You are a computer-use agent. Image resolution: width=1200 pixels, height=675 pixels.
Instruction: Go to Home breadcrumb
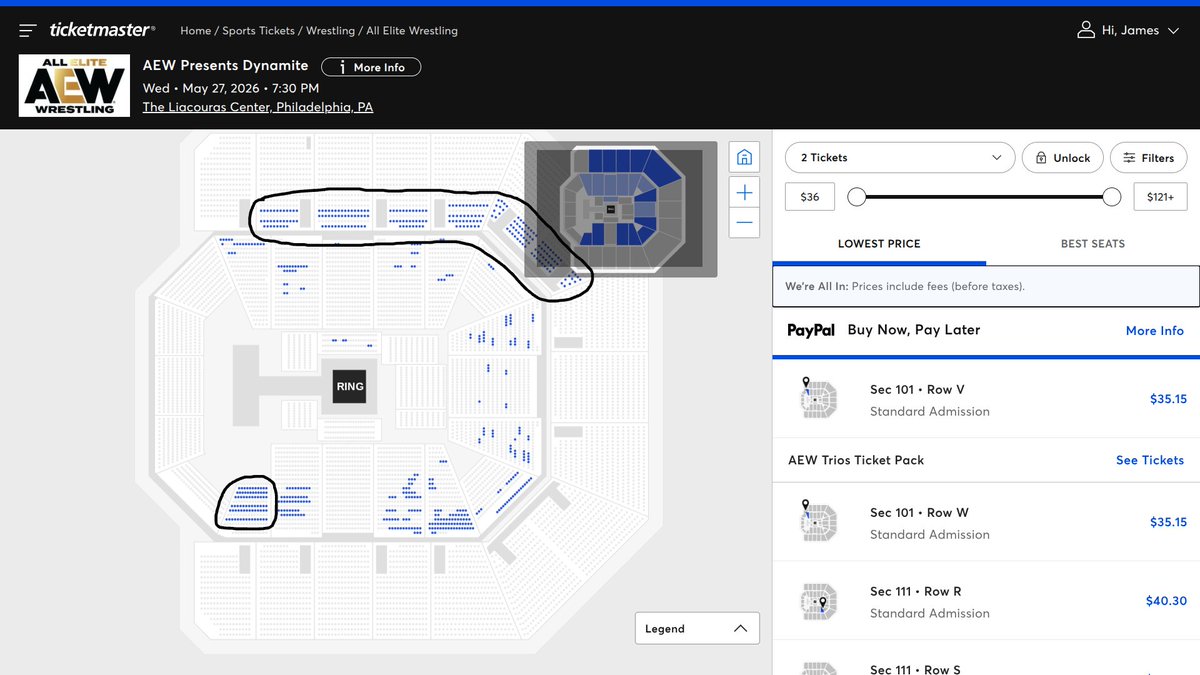(x=195, y=31)
